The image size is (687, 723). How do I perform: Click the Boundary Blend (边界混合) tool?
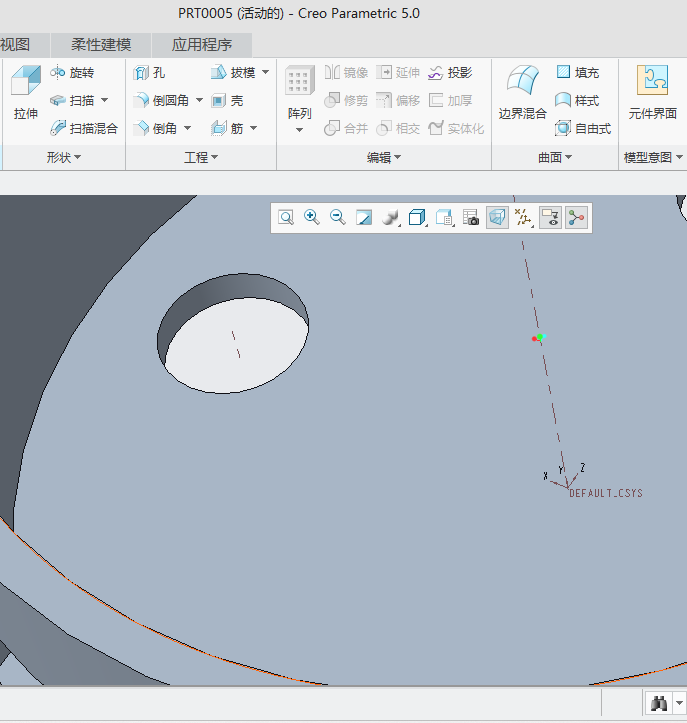(522, 93)
